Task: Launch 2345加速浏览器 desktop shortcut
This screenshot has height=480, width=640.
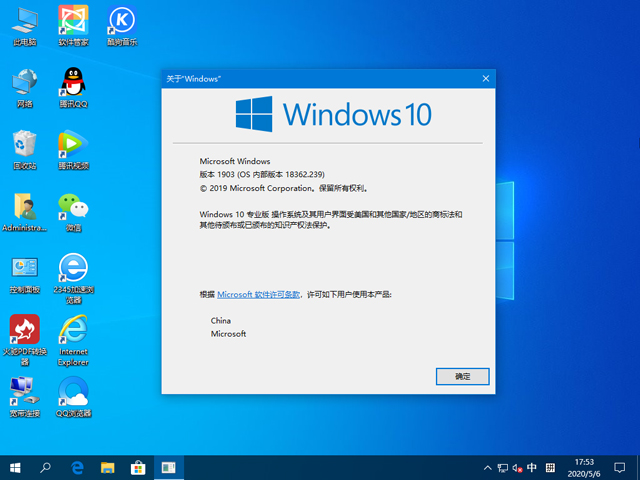Action: point(73,279)
